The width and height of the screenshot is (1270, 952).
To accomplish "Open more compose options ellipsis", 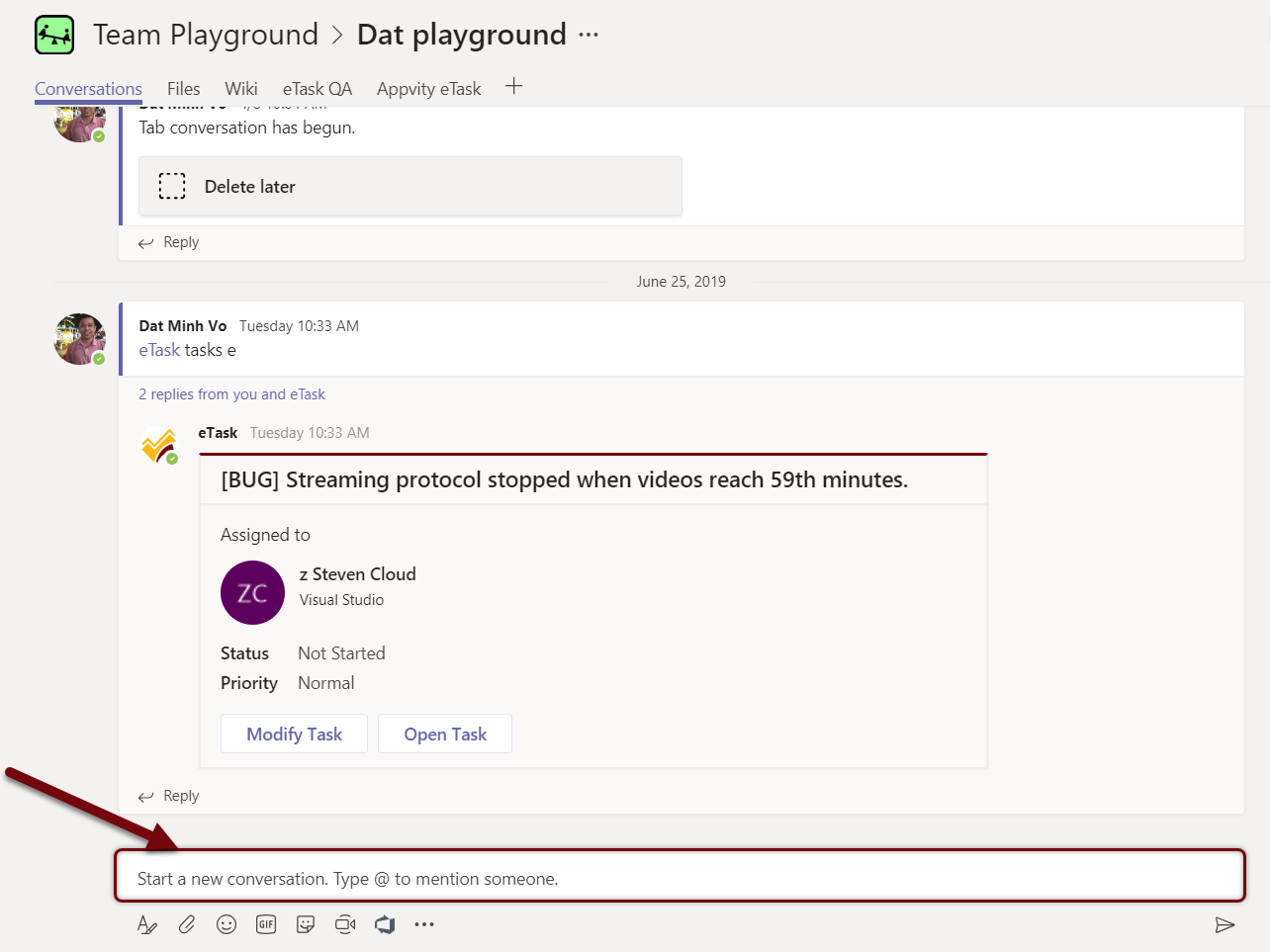I will point(424,924).
